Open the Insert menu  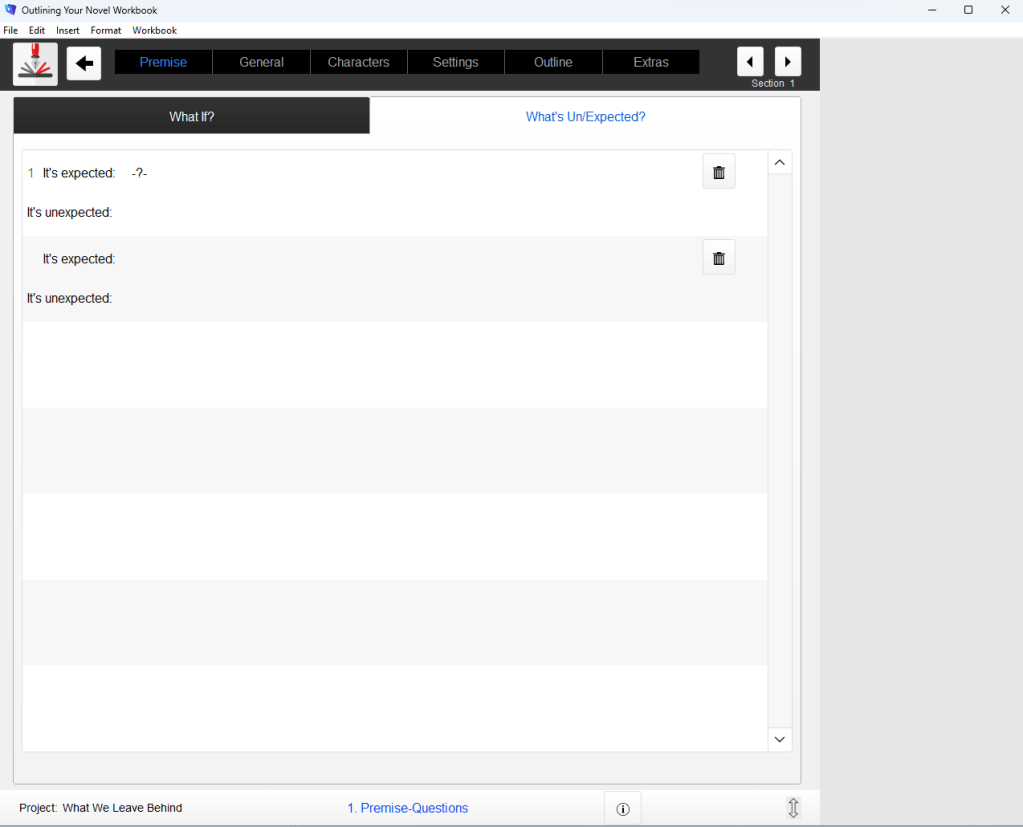click(x=68, y=31)
